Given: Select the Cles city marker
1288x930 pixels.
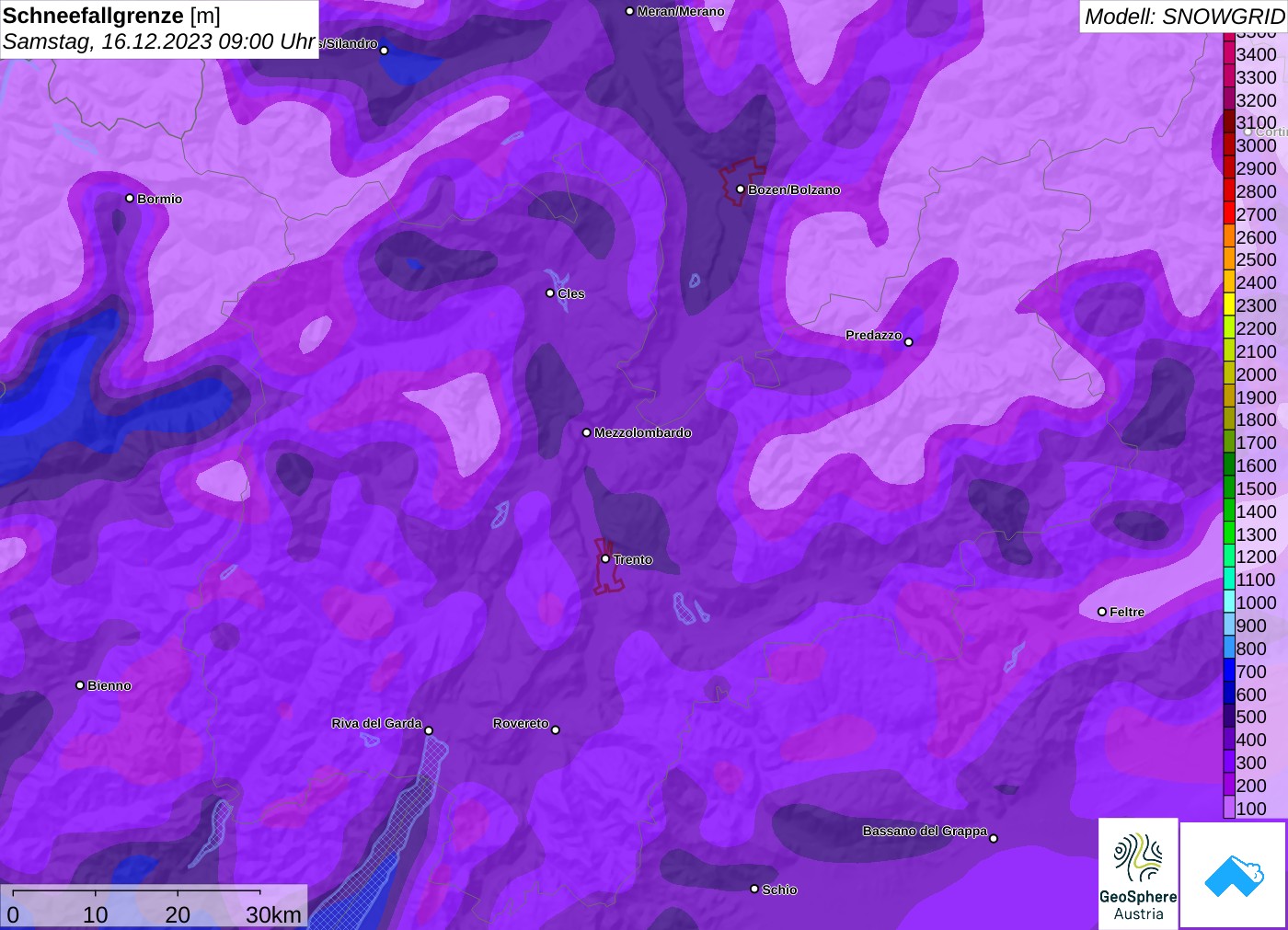Looking at the screenshot, I should pyautogui.click(x=550, y=293).
